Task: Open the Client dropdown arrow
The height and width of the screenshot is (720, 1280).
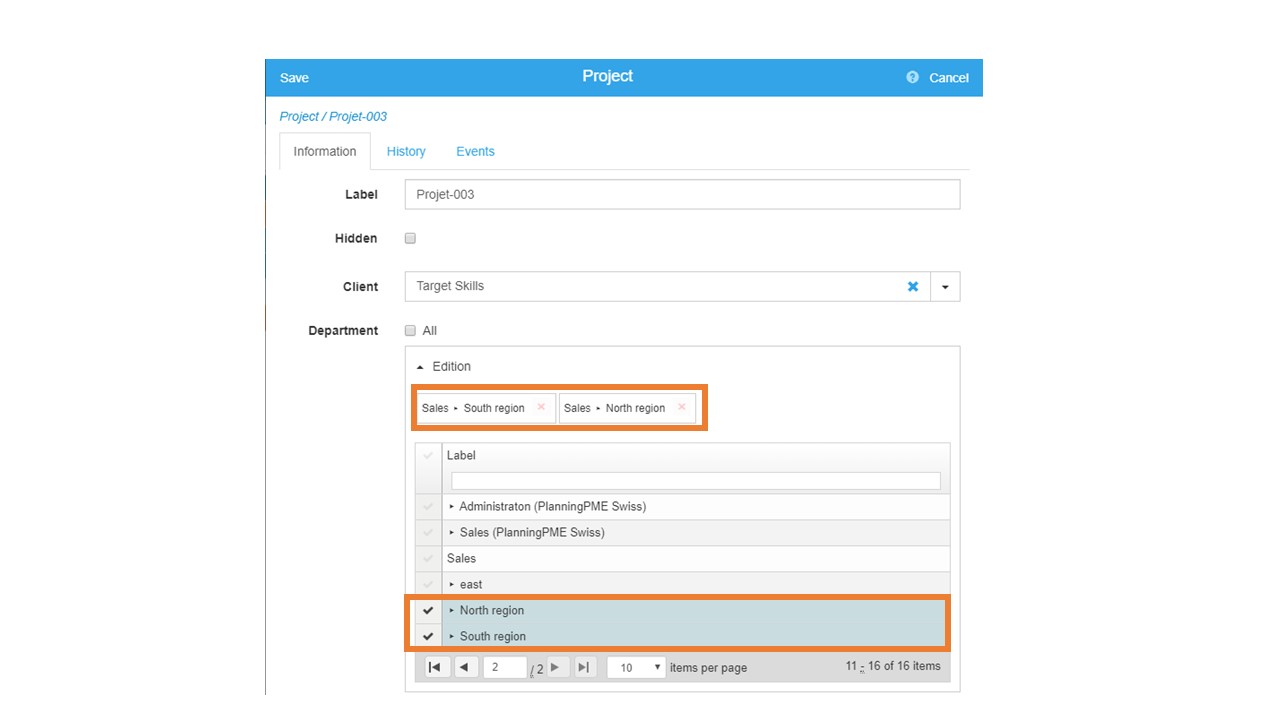Action: 945,287
